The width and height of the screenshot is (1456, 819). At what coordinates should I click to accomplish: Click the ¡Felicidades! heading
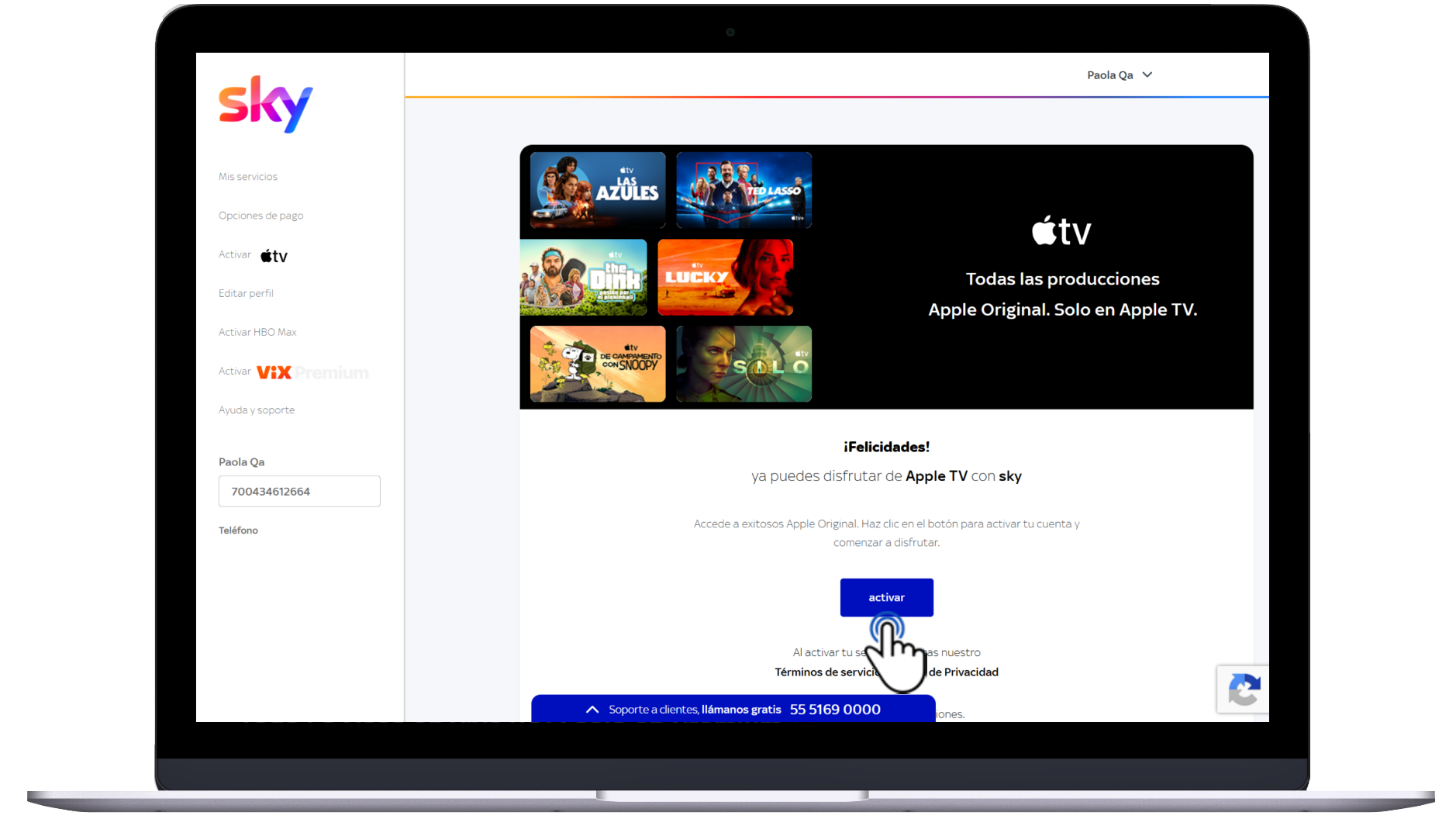(x=887, y=447)
